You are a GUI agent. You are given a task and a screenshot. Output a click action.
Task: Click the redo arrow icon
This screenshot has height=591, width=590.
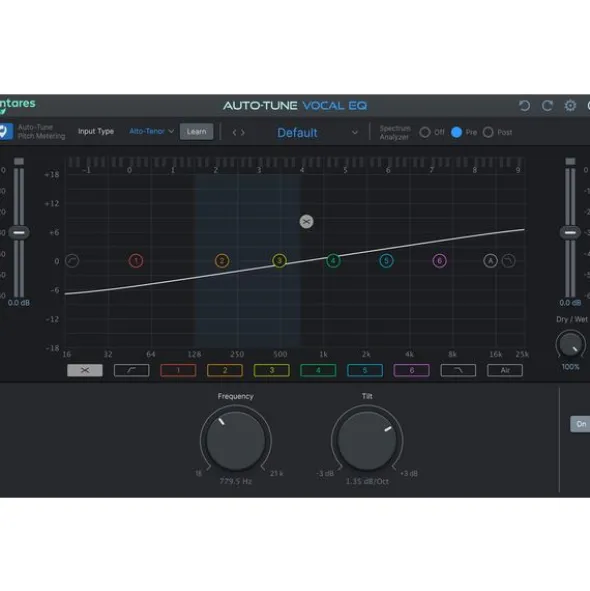coord(547,106)
